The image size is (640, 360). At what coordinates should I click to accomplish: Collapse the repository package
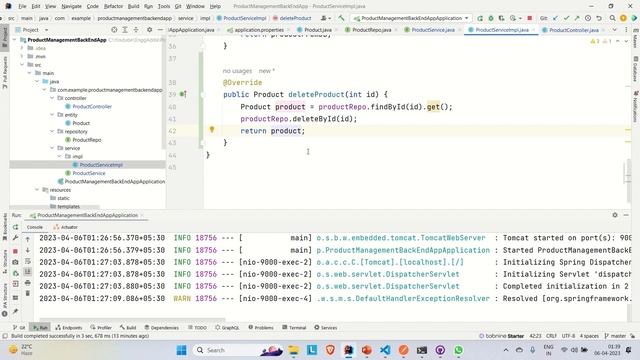52,131
